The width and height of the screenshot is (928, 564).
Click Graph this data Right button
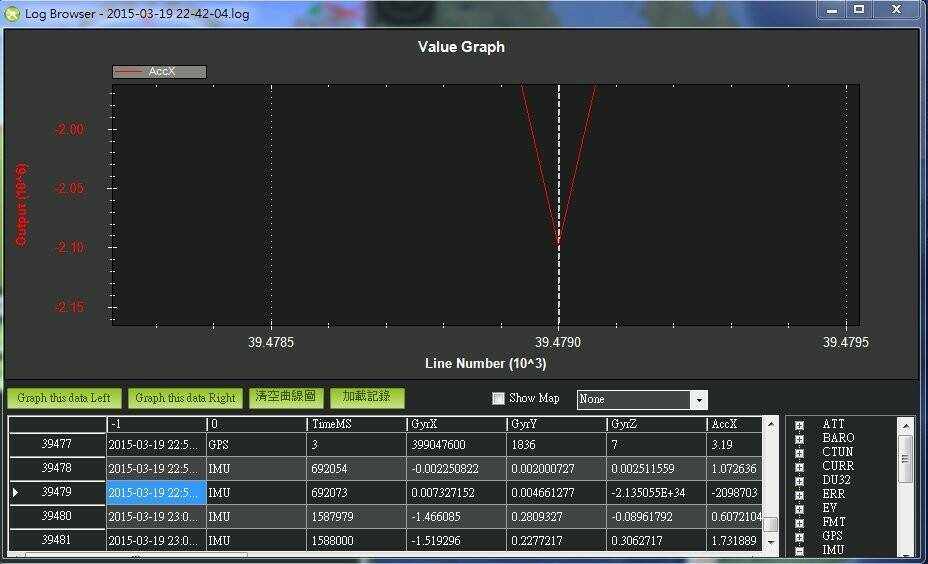tap(185, 398)
